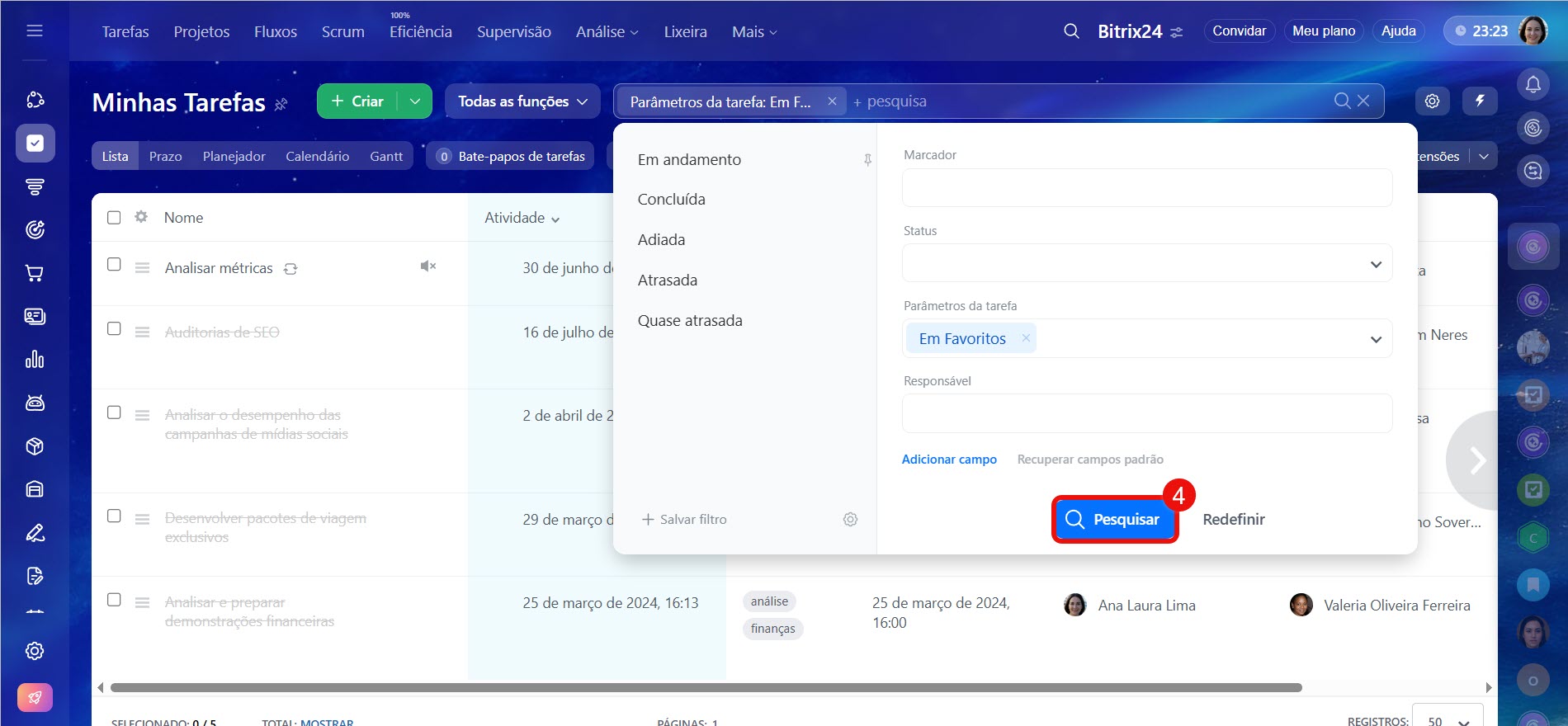Click the shopping cart icon in sidebar
1568x726 pixels.
(35, 273)
